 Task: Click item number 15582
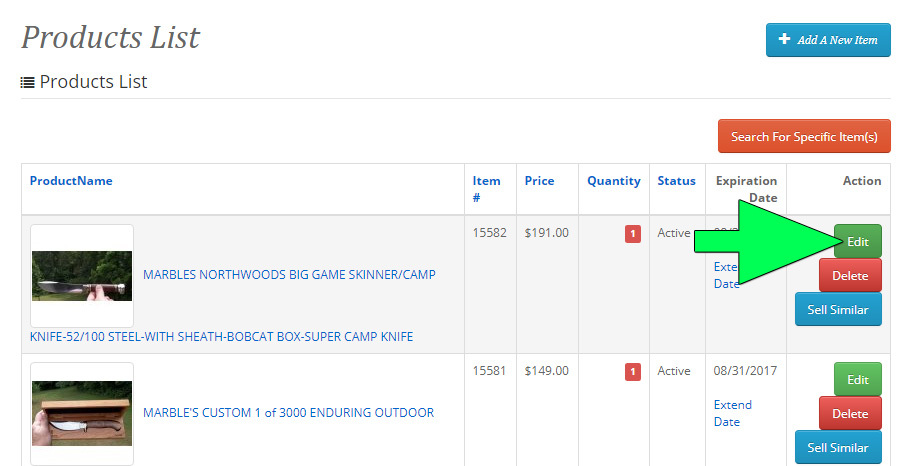(x=489, y=233)
